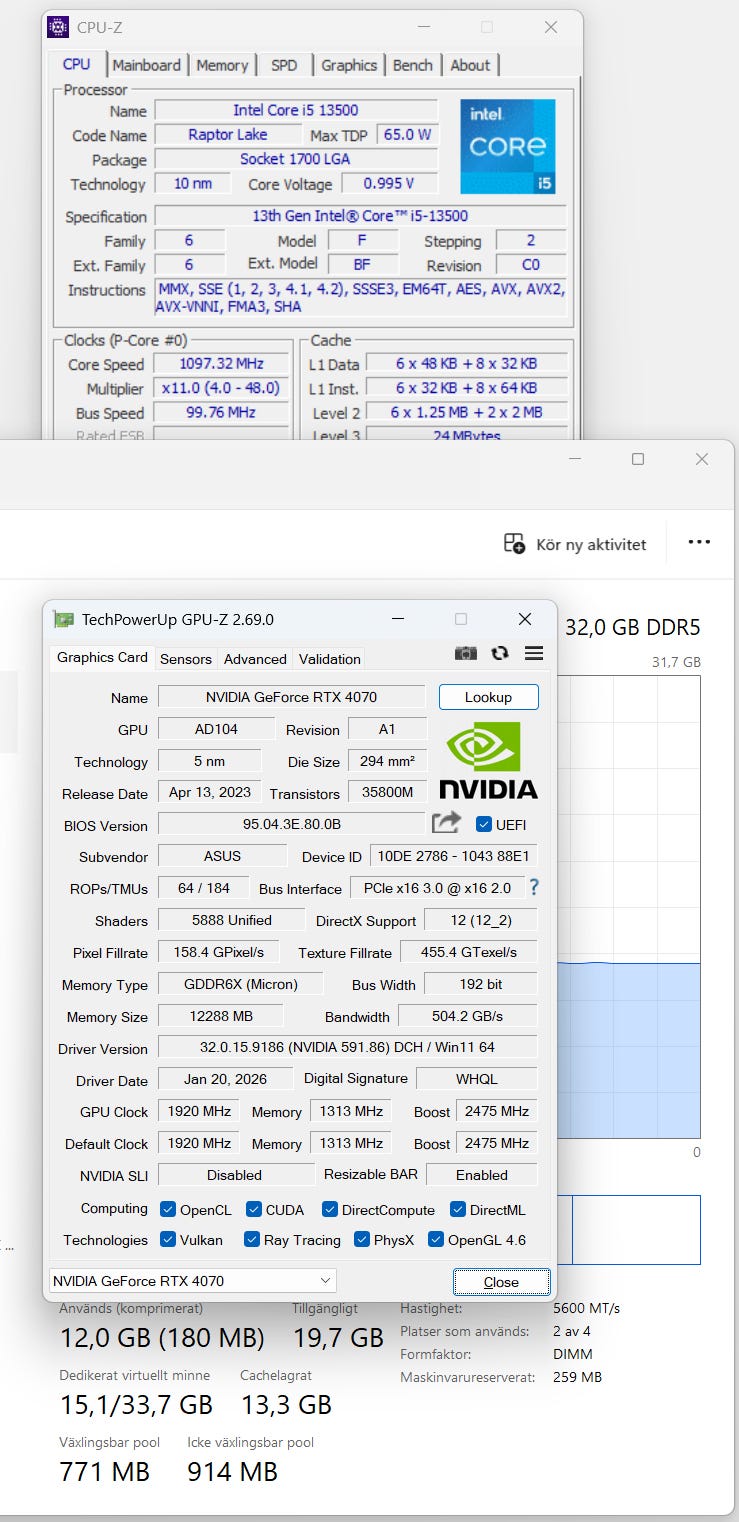Open the Validation tab in GPU-Z
This screenshot has width=739, height=1522.
pyautogui.click(x=329, y=658)
